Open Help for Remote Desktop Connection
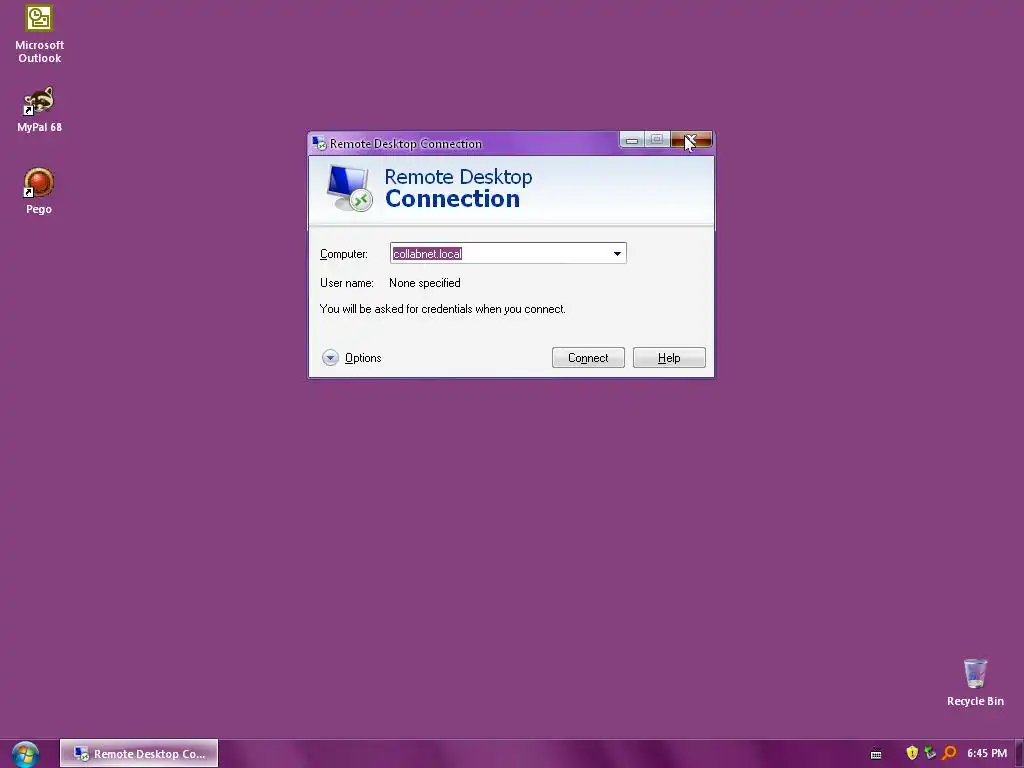 click(669, 358)
